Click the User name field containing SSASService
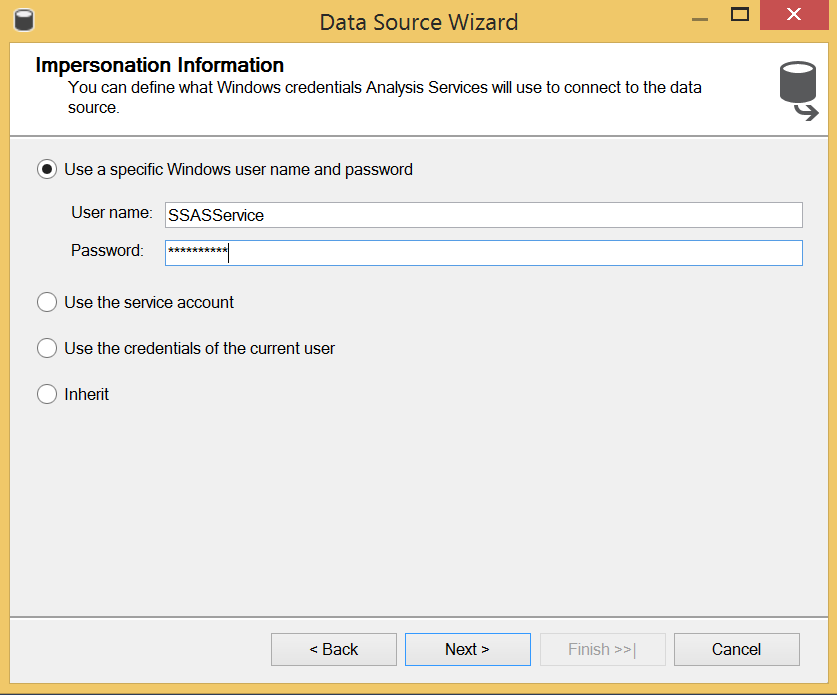Screen dimensions: 837x695 pos(483,215)
